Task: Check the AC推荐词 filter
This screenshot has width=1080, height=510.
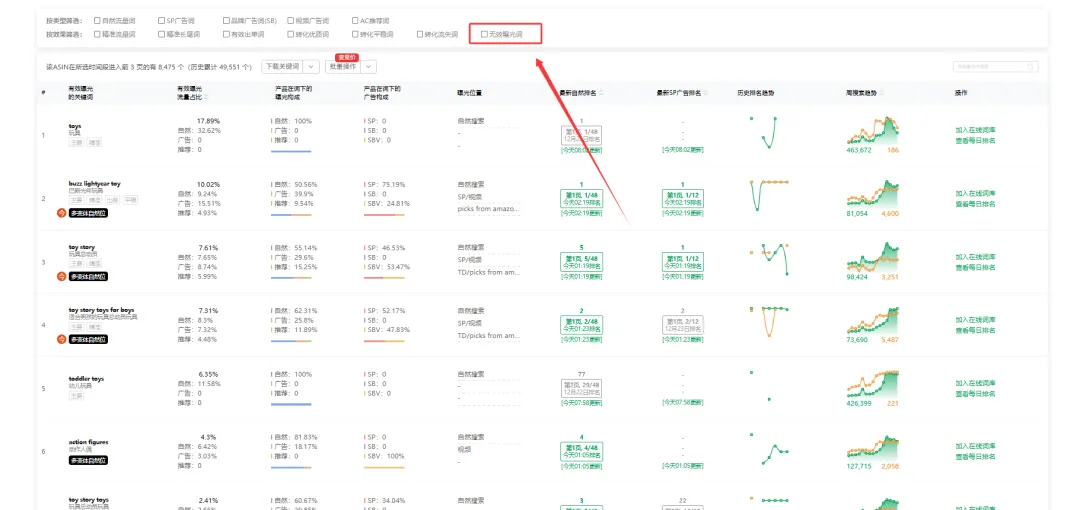Action: click(x=355, y=21)
